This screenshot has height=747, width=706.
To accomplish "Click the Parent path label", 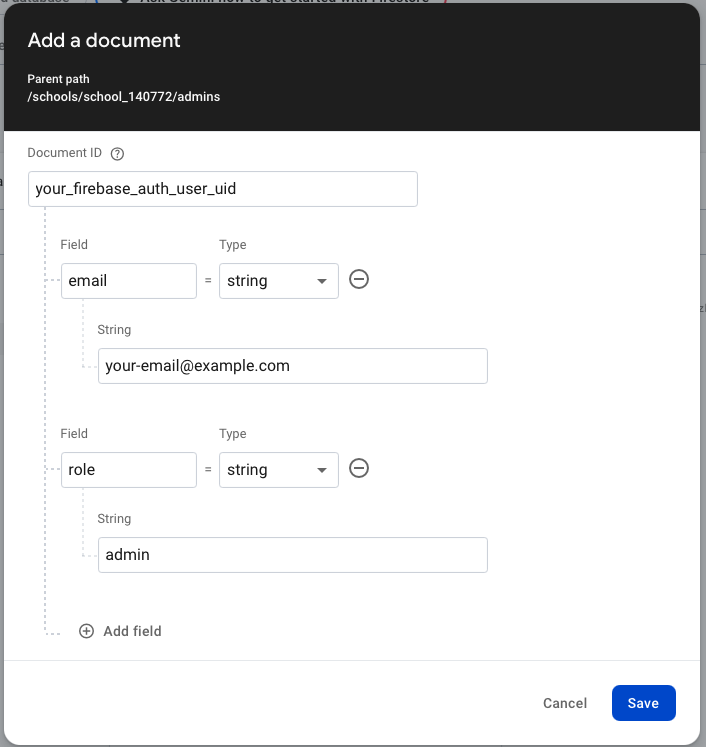I will coord(58,79).
